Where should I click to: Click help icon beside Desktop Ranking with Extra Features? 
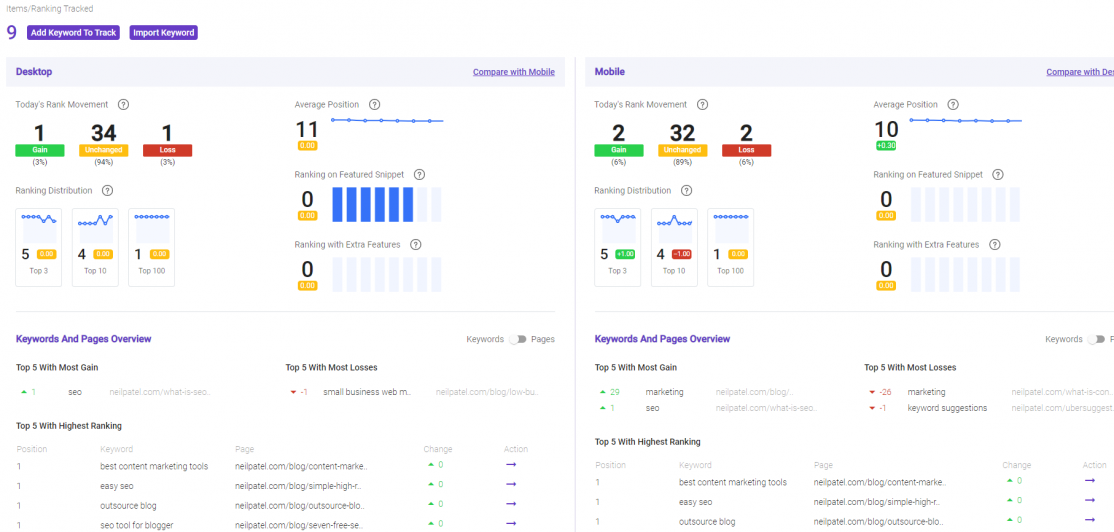416,244
